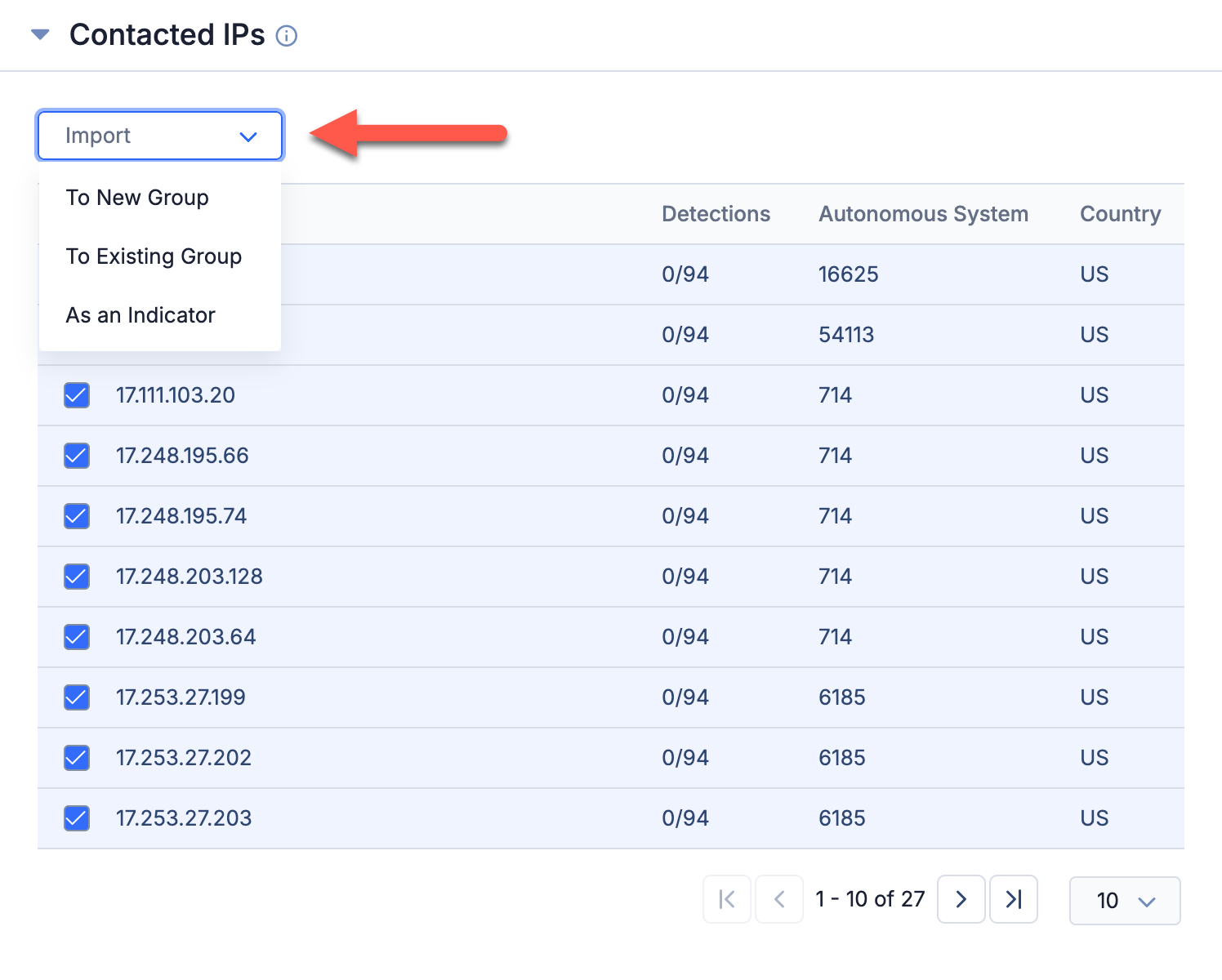Click the Country column header
The height and width of the screenshot is (980, 1222).
pos(1120,214)
